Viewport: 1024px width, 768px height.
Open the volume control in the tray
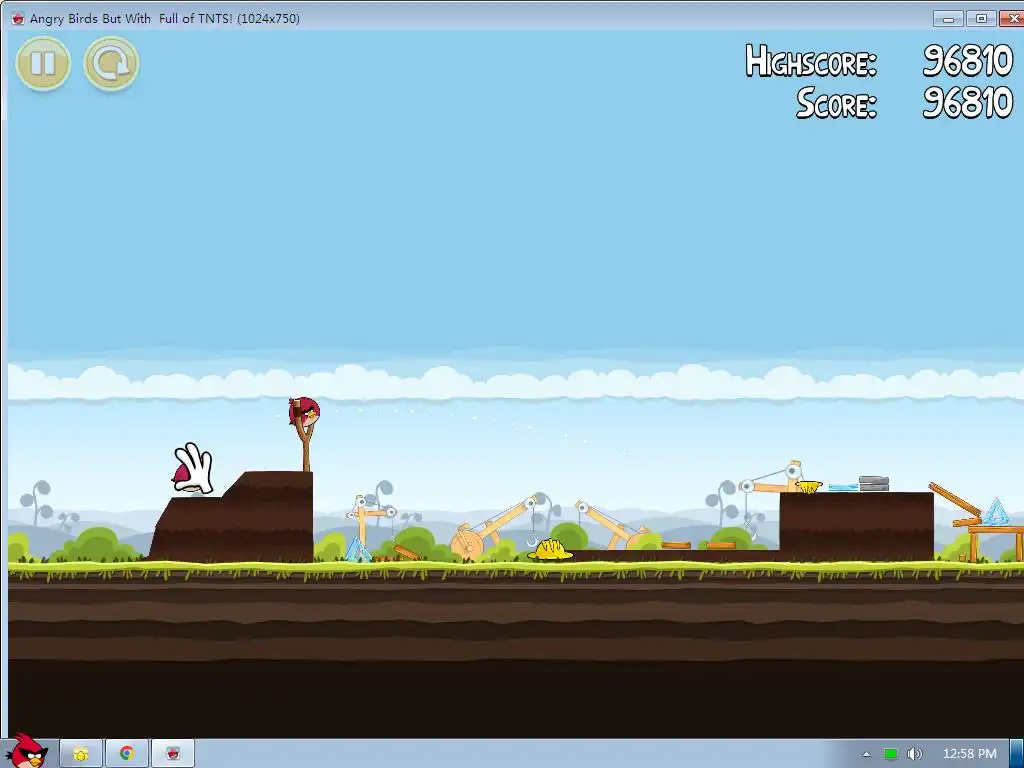coord(915,754)
